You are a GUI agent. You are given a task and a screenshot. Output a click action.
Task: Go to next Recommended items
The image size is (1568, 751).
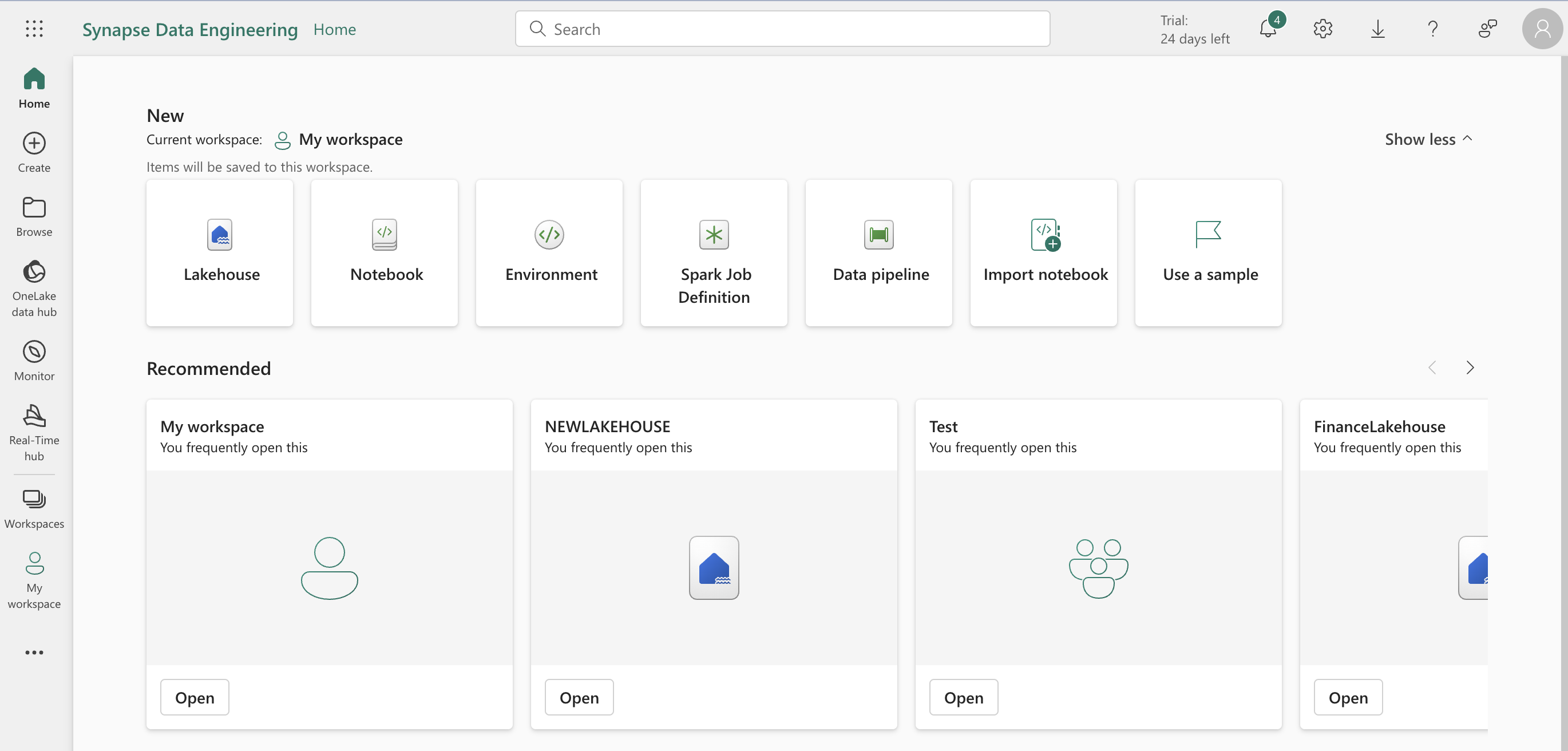[1470, 367]
